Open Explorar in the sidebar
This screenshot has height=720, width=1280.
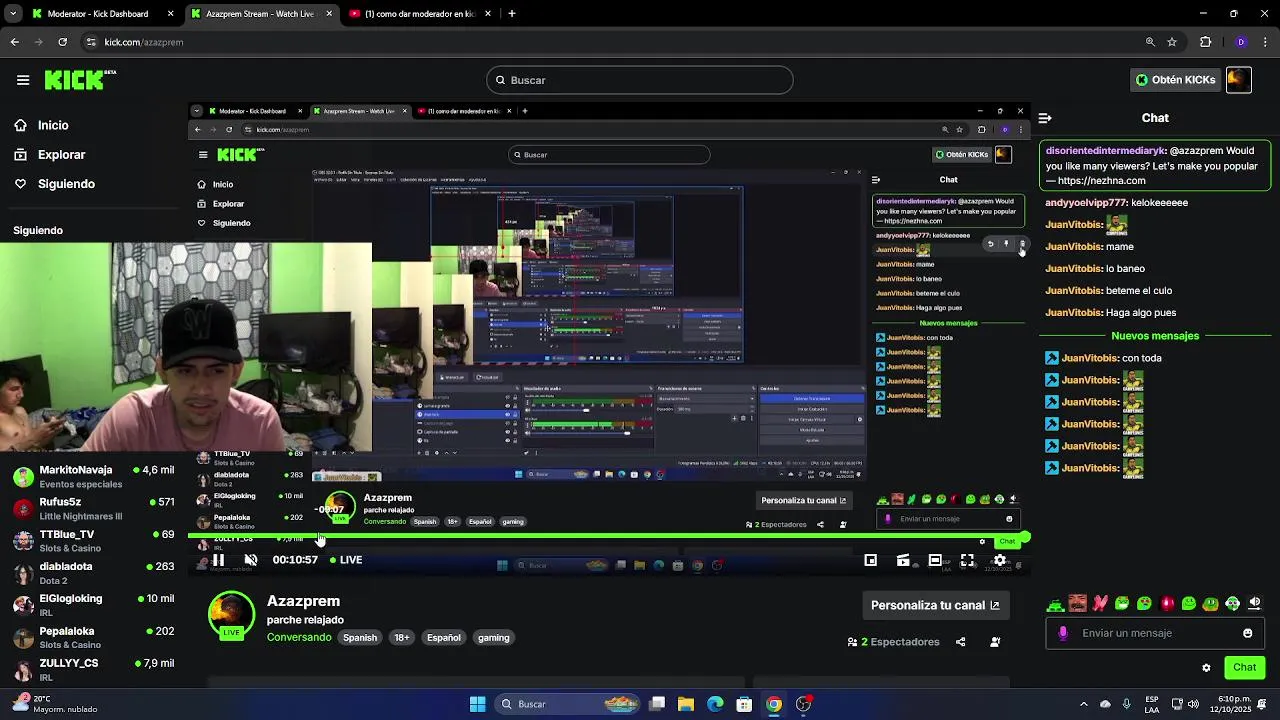(x=49, y=155)
